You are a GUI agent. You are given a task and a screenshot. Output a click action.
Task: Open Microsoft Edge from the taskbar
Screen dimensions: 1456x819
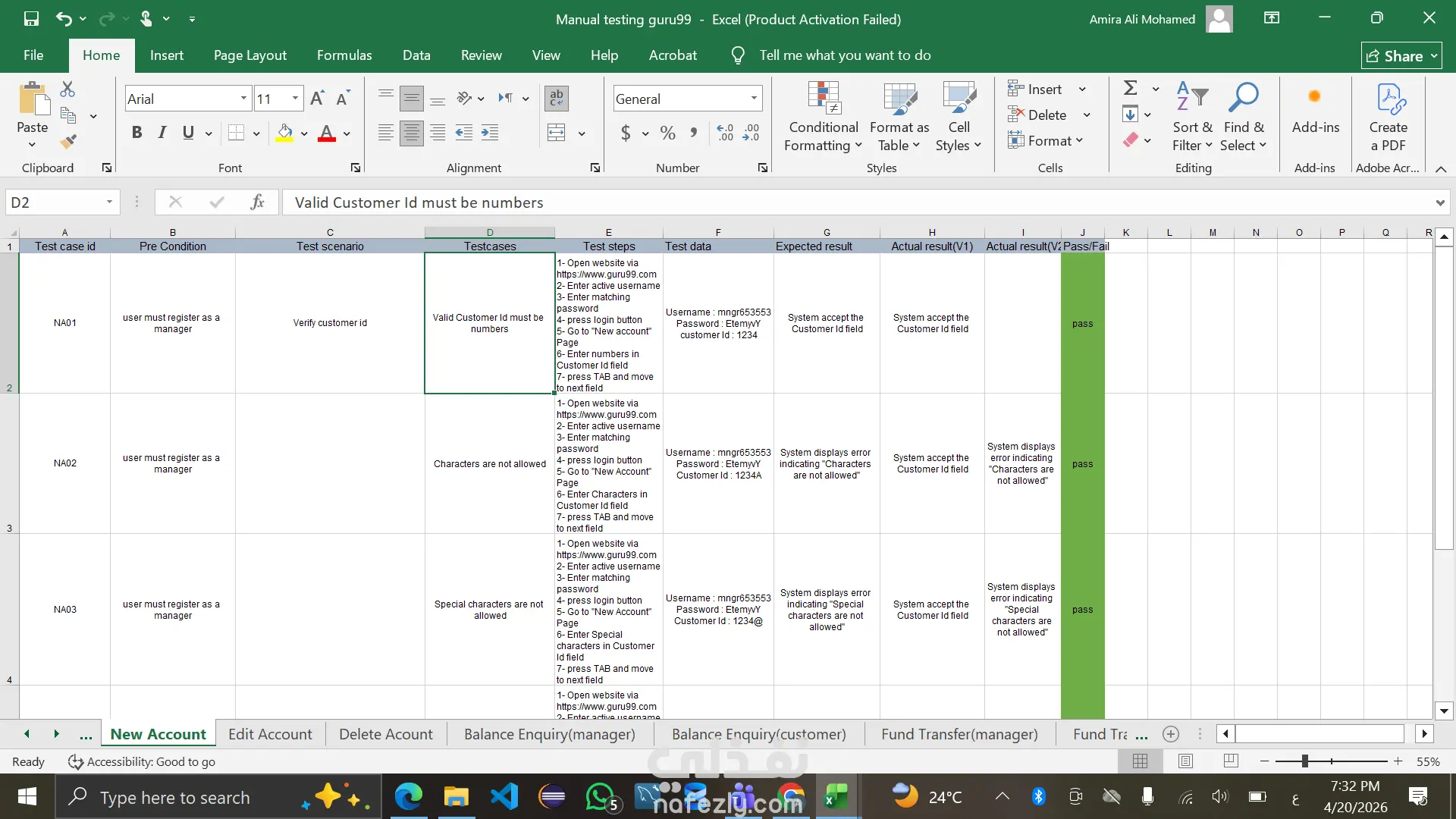click(408, 797)
